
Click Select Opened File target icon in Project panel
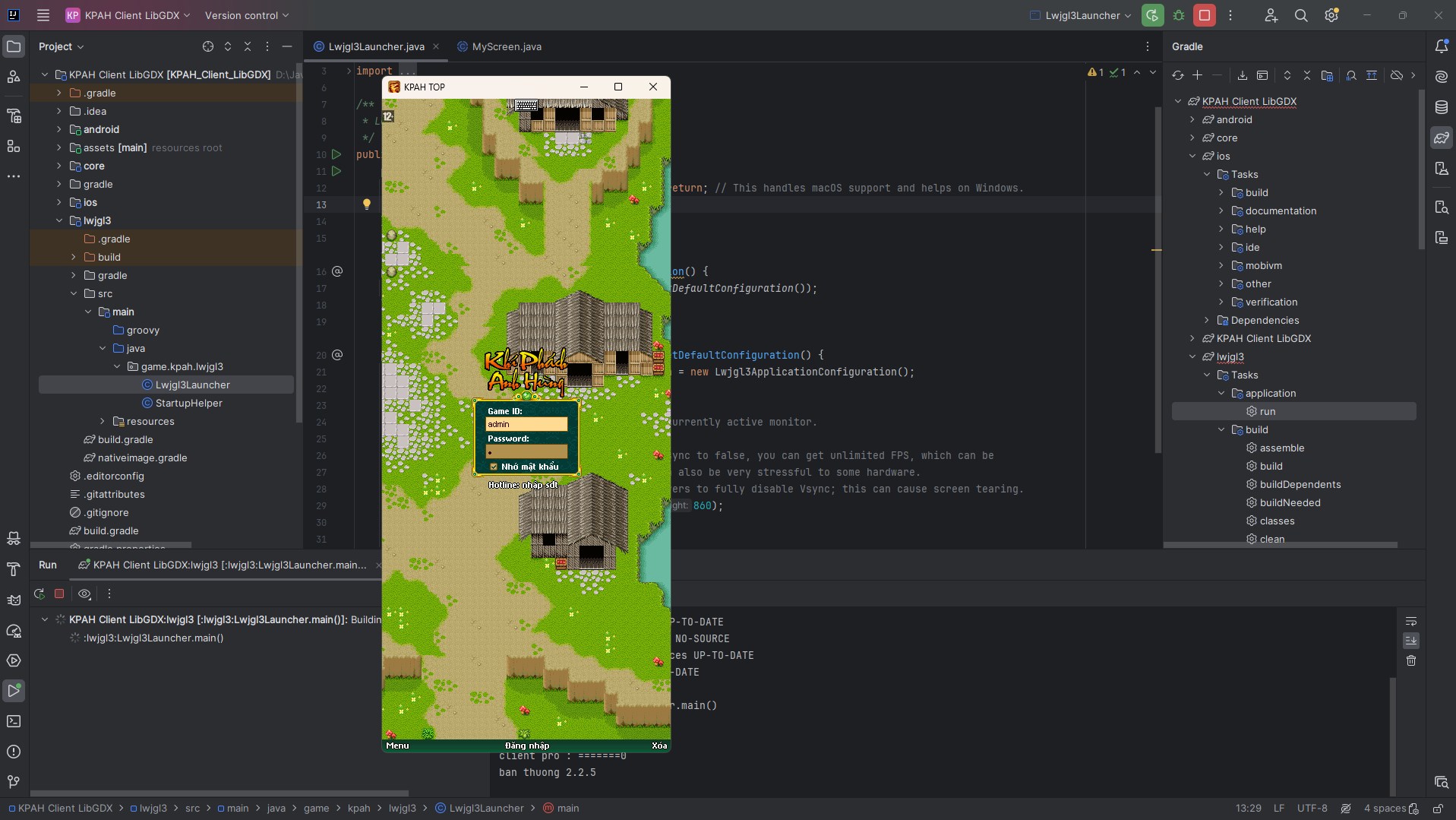tap(208, 46)
